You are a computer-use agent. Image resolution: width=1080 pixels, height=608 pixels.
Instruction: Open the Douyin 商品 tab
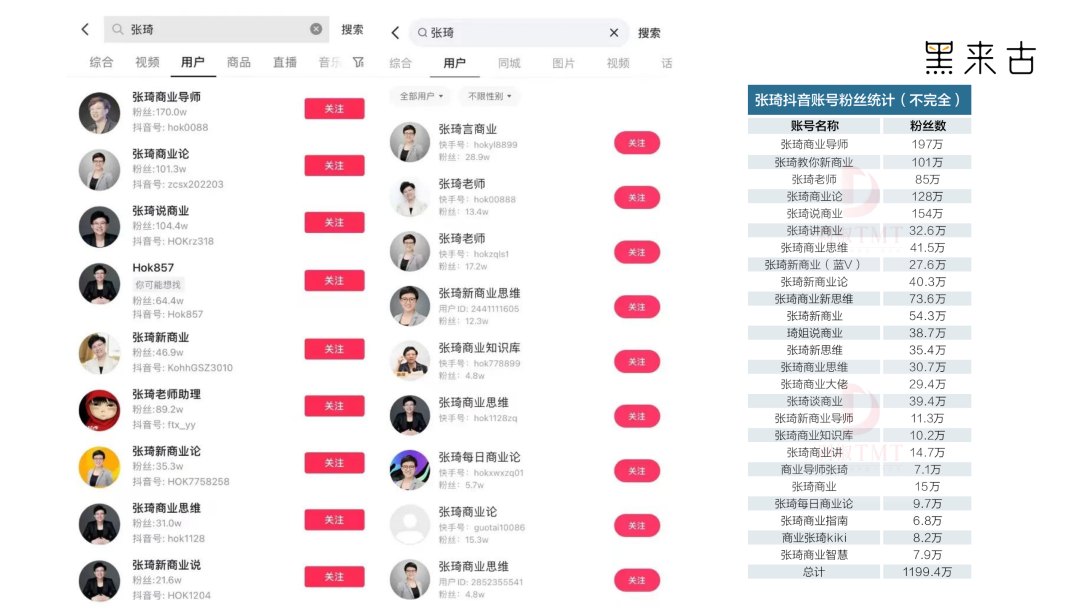pyautogui.click(x=239, y=62)
